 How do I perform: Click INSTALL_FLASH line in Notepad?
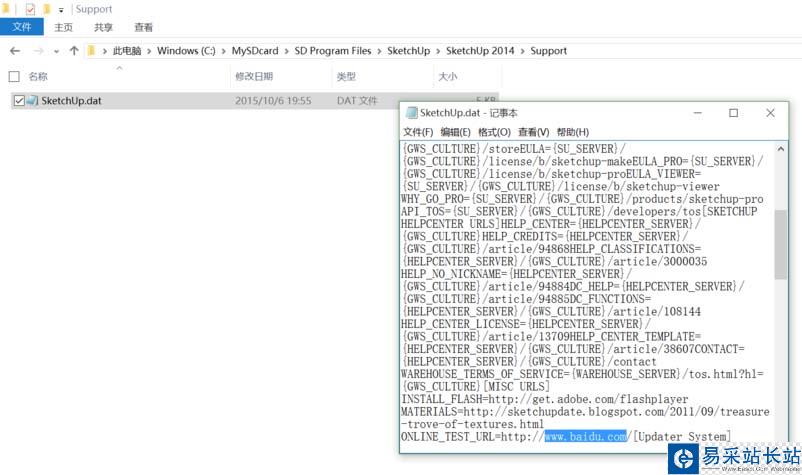[544, 399]
